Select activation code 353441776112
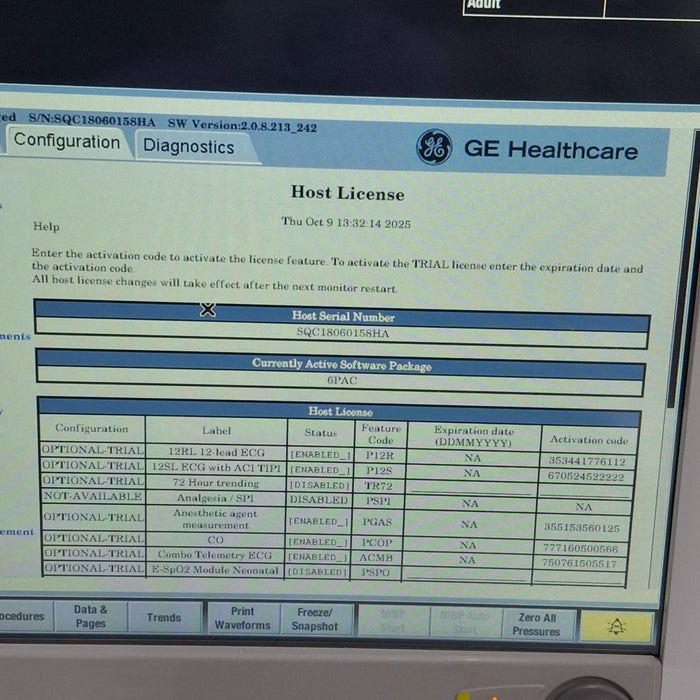The height and width of the screenshot is (700, 700). pyautogui.click(x=587, y=461)
